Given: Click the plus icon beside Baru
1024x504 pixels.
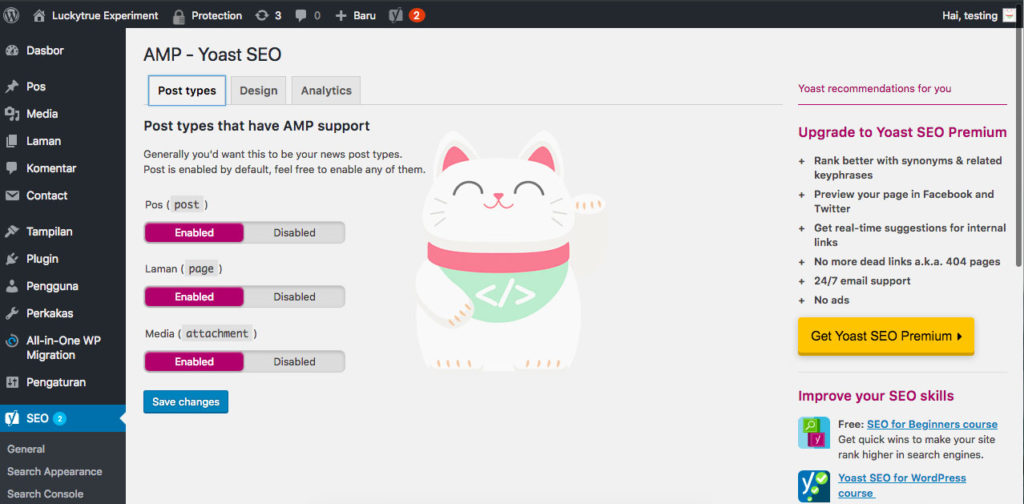Looking at the screenshot, I should (340, 15).
